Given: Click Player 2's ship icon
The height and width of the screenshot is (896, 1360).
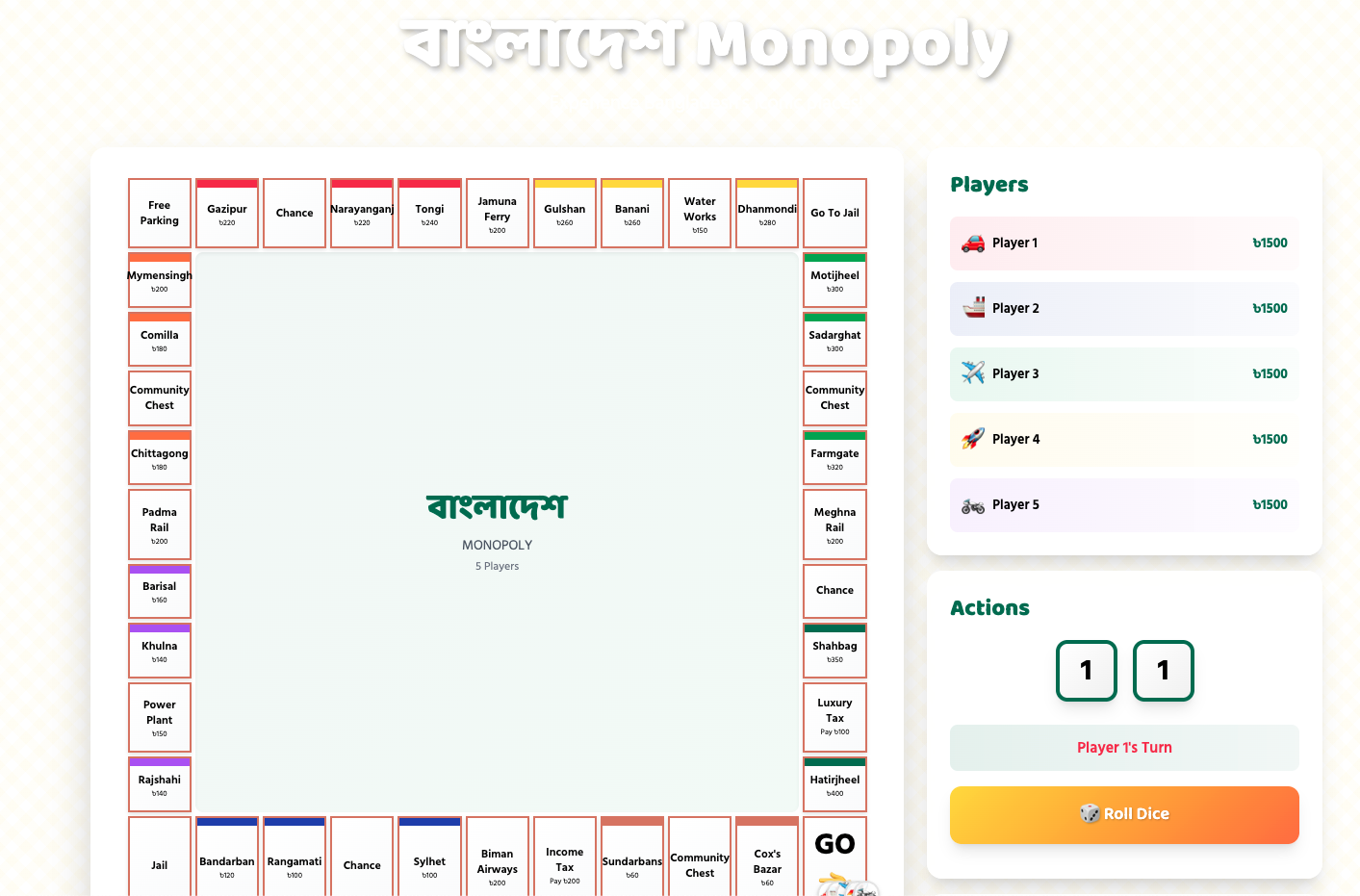Looking at the screenshot, I should tap(973, 309).
